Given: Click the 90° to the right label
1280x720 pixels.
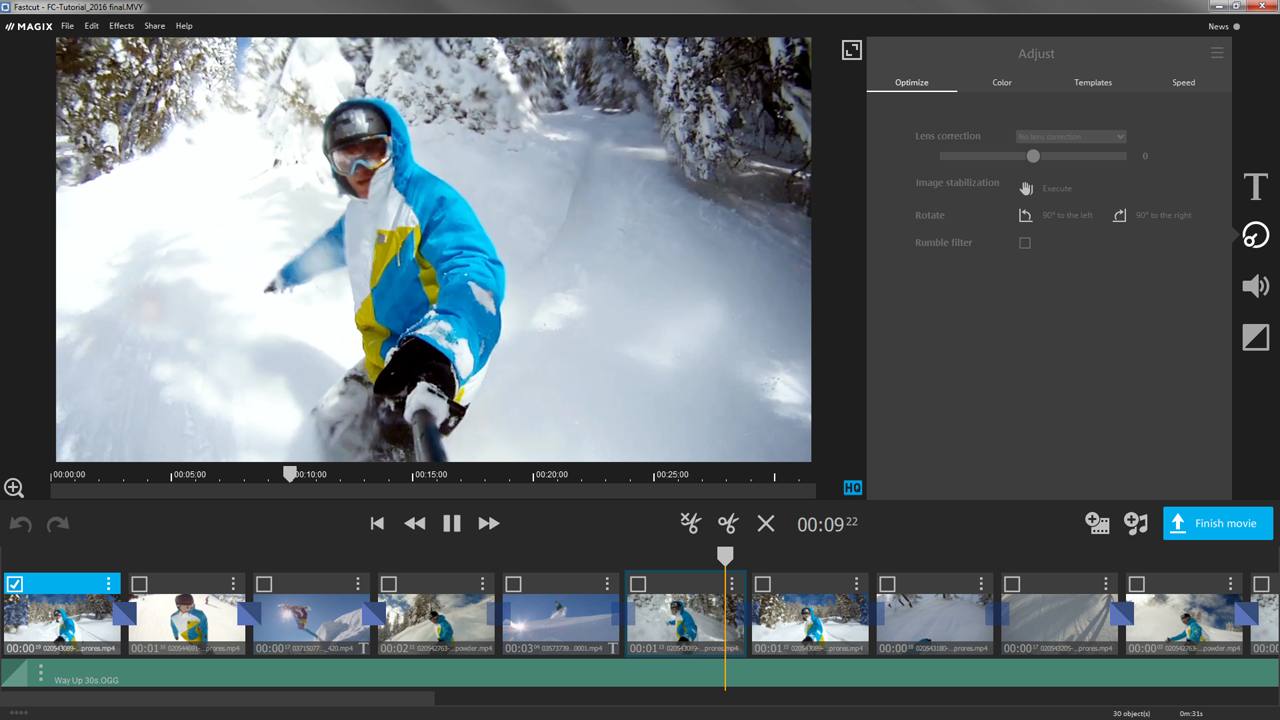Looking at the screenshot, I should pos(1164,215).
